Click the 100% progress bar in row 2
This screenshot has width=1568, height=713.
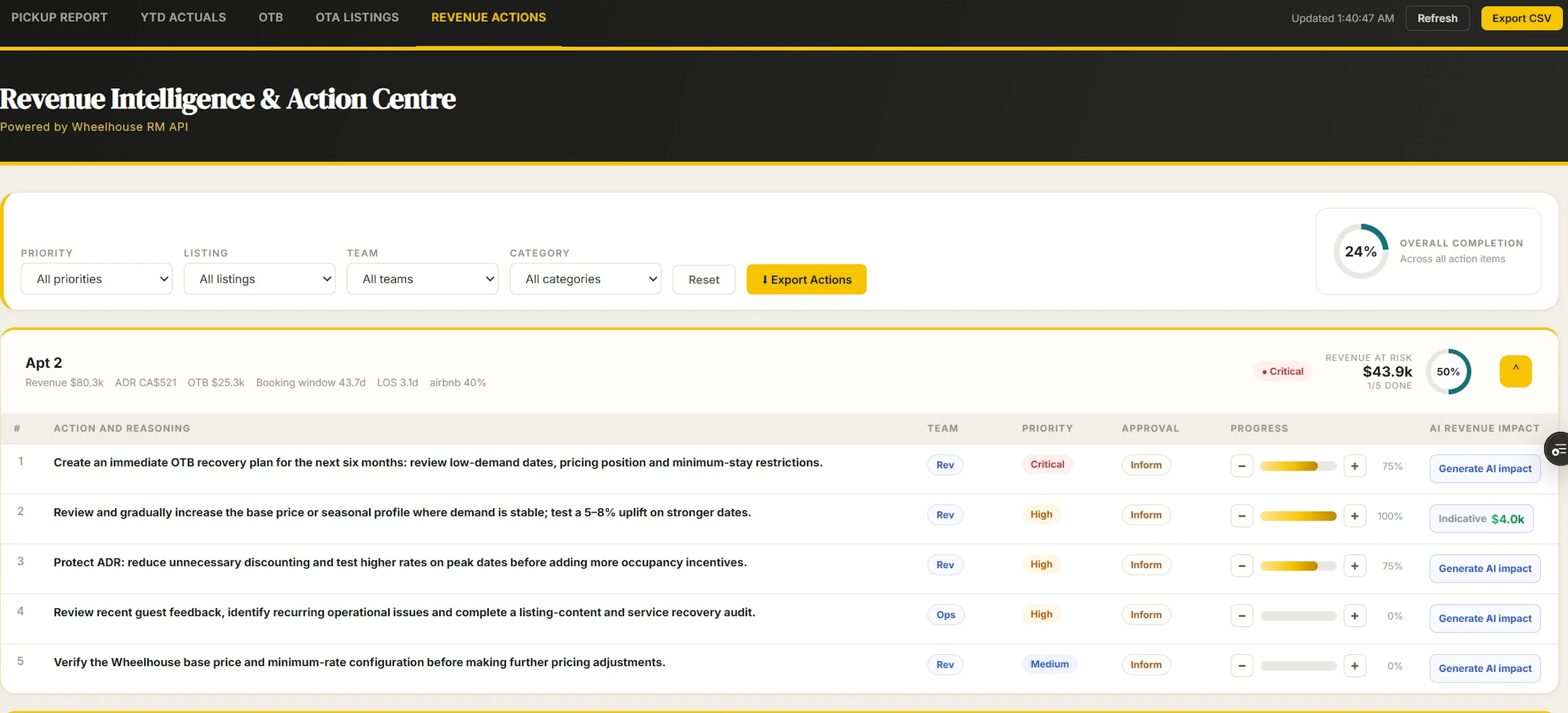(x=1298, y=516)
